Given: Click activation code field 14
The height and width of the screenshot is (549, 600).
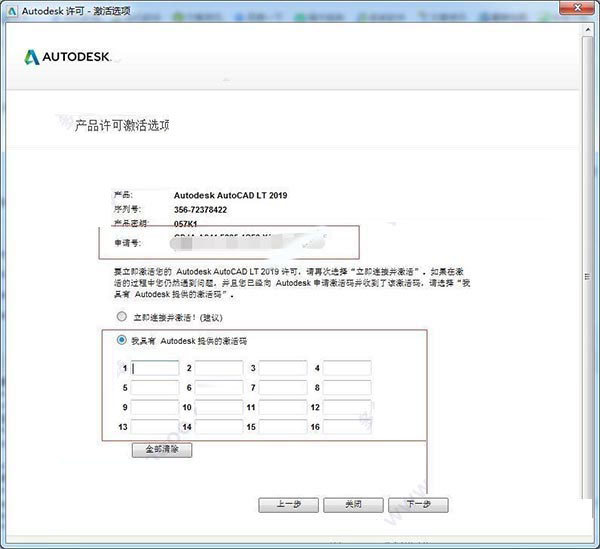Looking at the screenshot, I should (x=219, y=427).
